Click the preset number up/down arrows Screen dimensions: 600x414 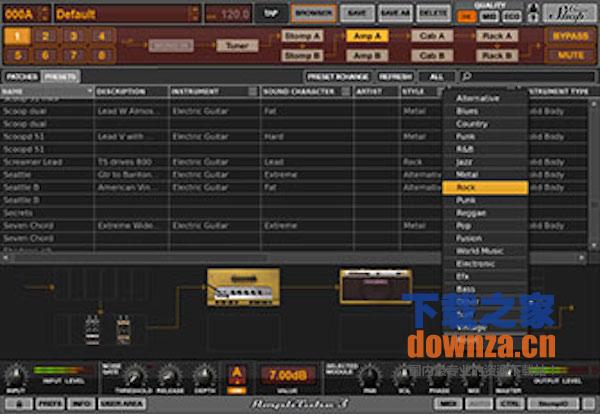[45, 14]
